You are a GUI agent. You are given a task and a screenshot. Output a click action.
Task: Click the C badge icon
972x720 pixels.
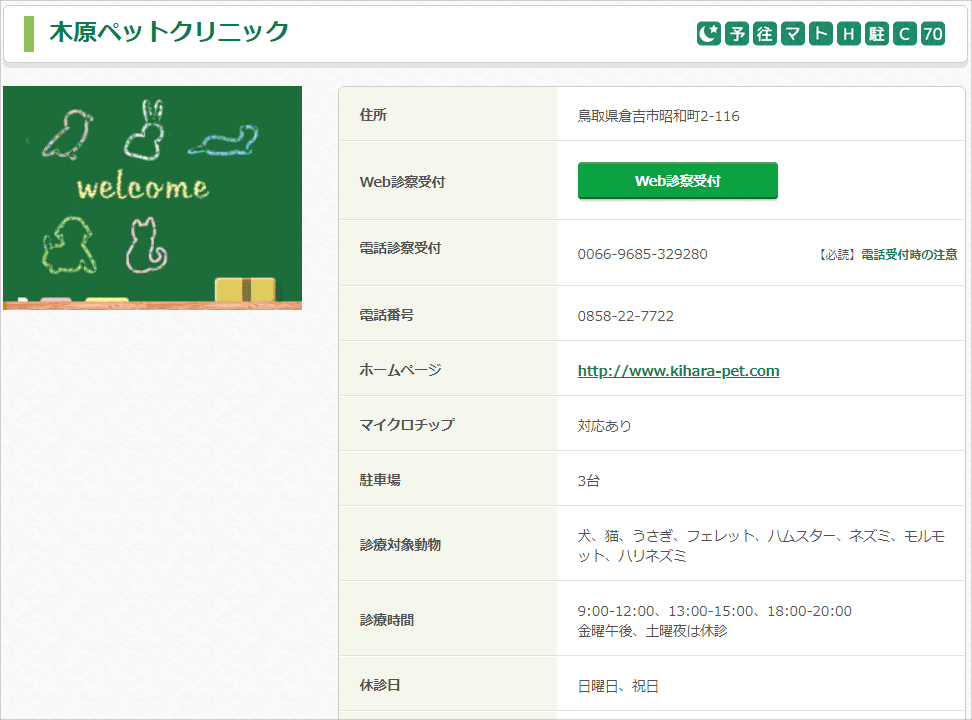pyautogui.click(x=905, y=34)
